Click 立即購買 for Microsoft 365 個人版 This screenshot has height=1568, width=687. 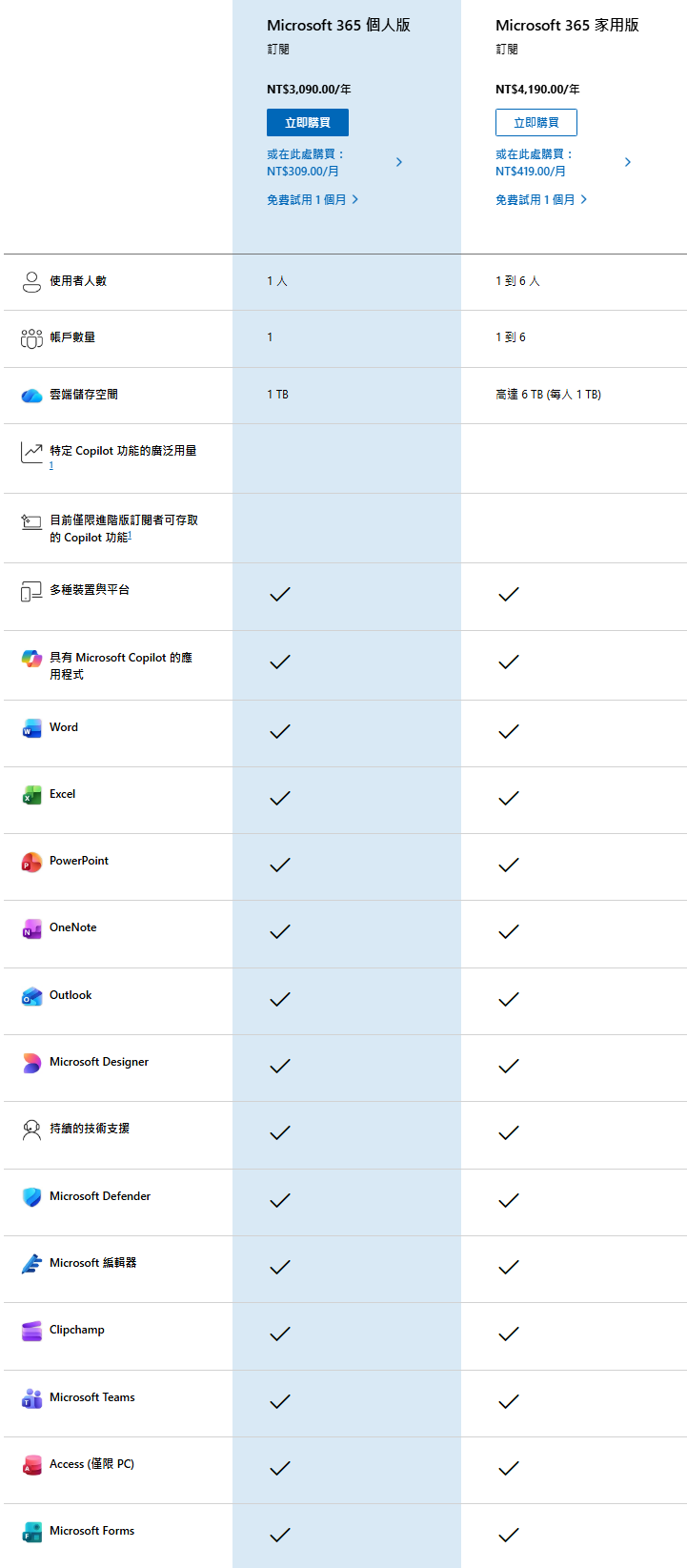tap(307, 123)
